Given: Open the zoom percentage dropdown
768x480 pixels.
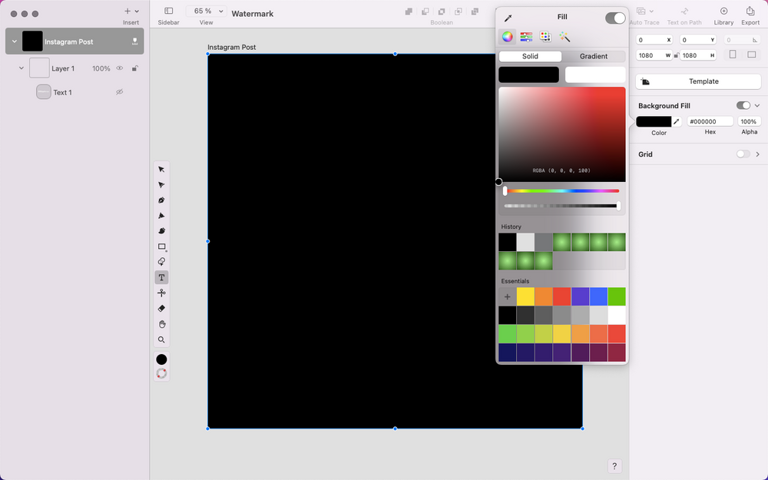Looking at the screenshot, I should click(221, 11).
